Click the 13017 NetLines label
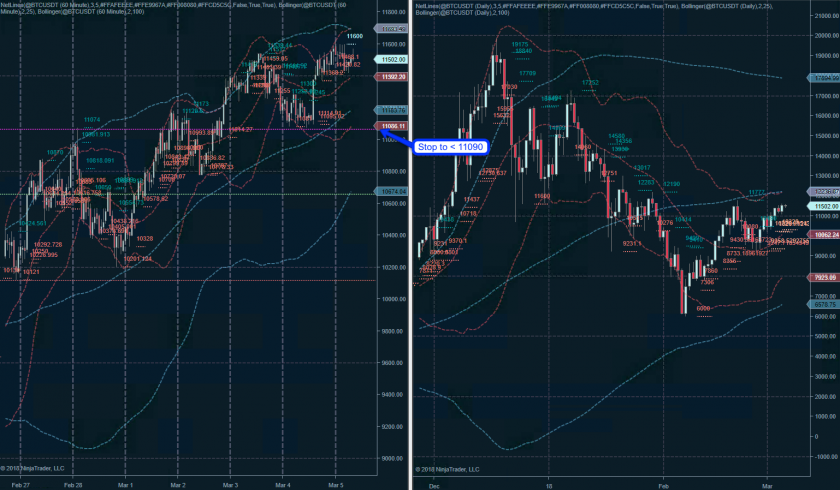The image size is (840, 490). 642,168
